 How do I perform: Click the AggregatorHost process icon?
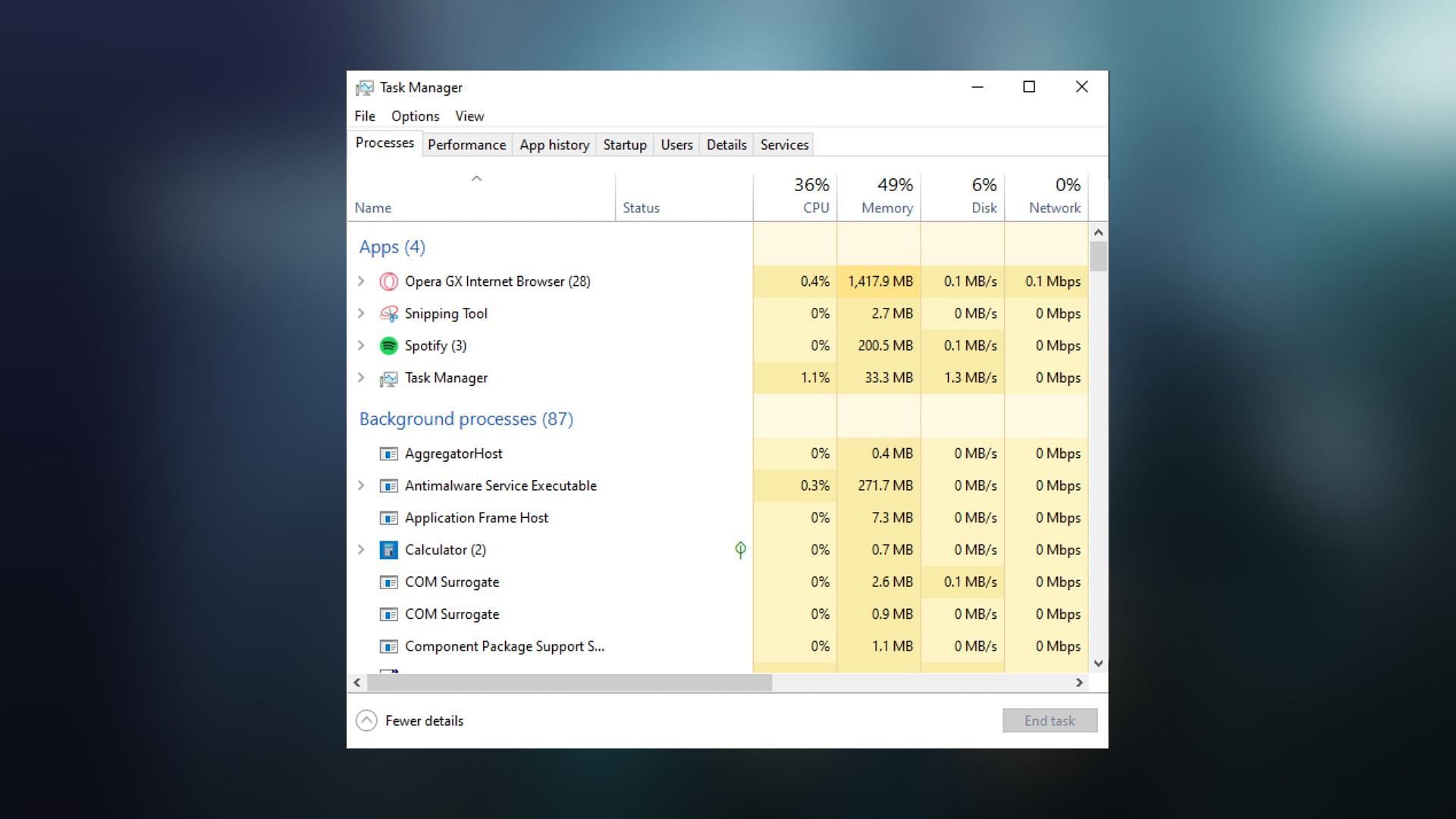click(x=388, y=453)
